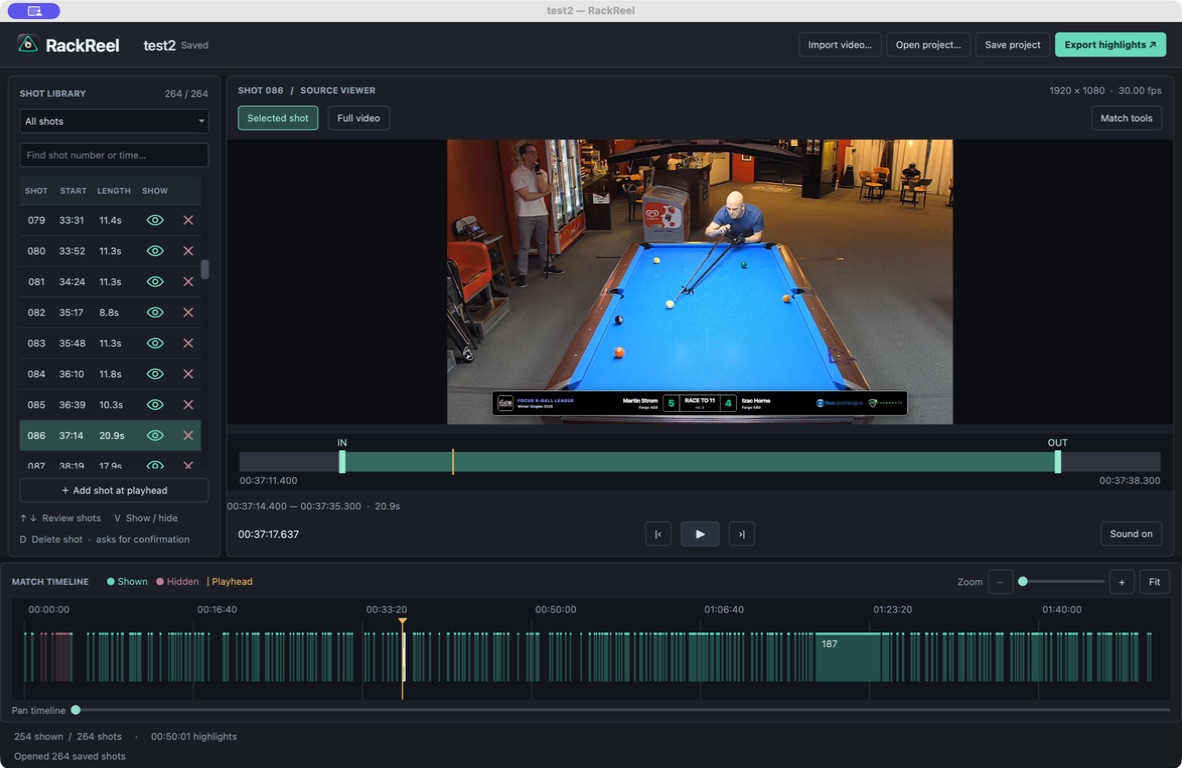The height and width of the screenshot is (768, 1182).
Task: Delete shot 080 with red X
Action: 188,251
